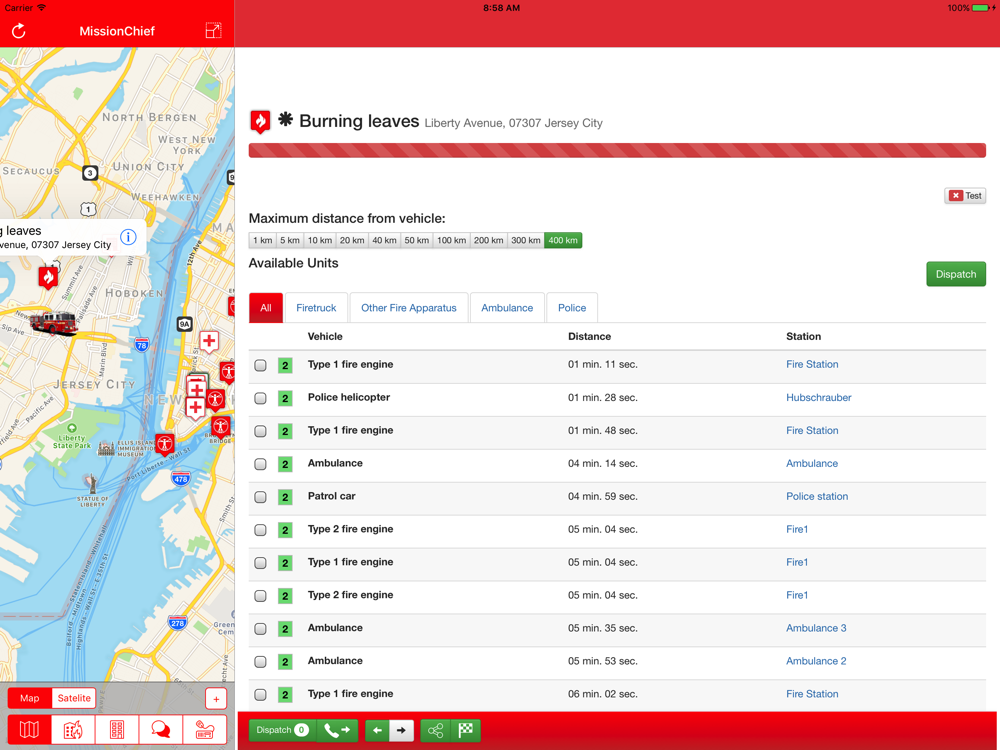Check Type 1 fire engine 01 min. 48 sec.

point(260,431)
